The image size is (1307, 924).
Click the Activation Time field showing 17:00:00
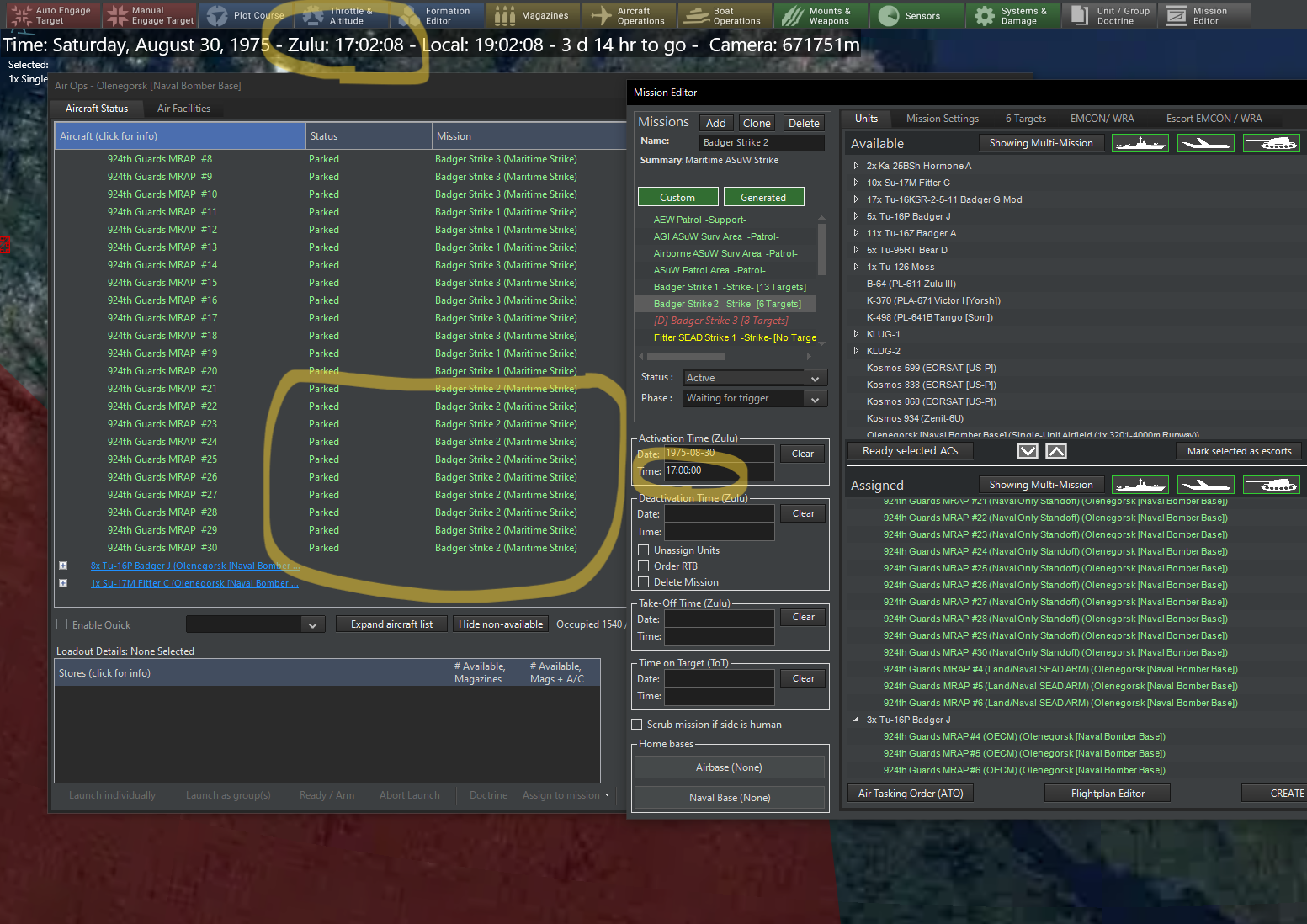click(719, 471)
